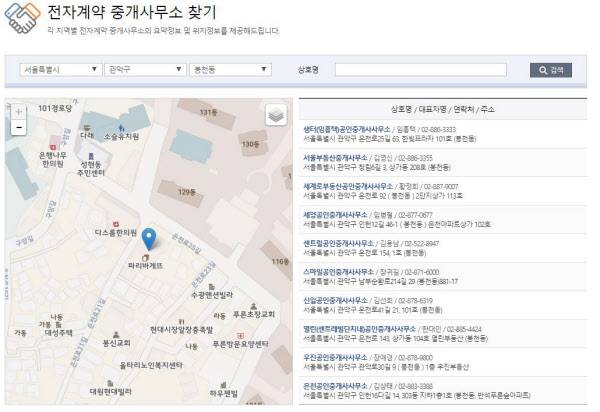600x412 pixels.
Task: Click the 상호명 field label
Action: [308, 70]
